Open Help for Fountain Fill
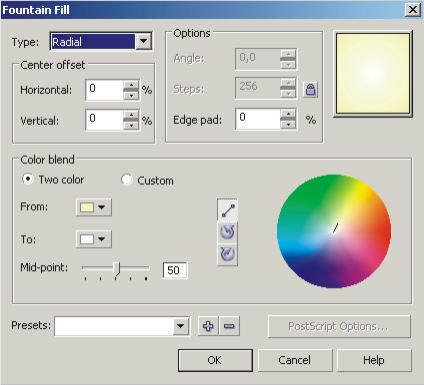 pyautogui.click(x=374, y=360)
